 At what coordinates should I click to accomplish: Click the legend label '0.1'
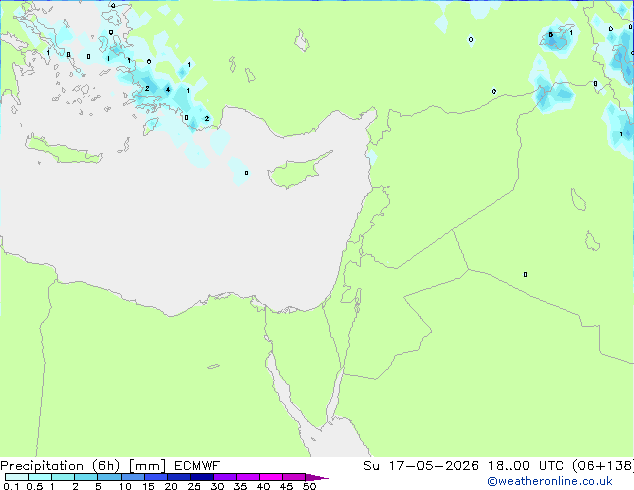coord(11,486)
